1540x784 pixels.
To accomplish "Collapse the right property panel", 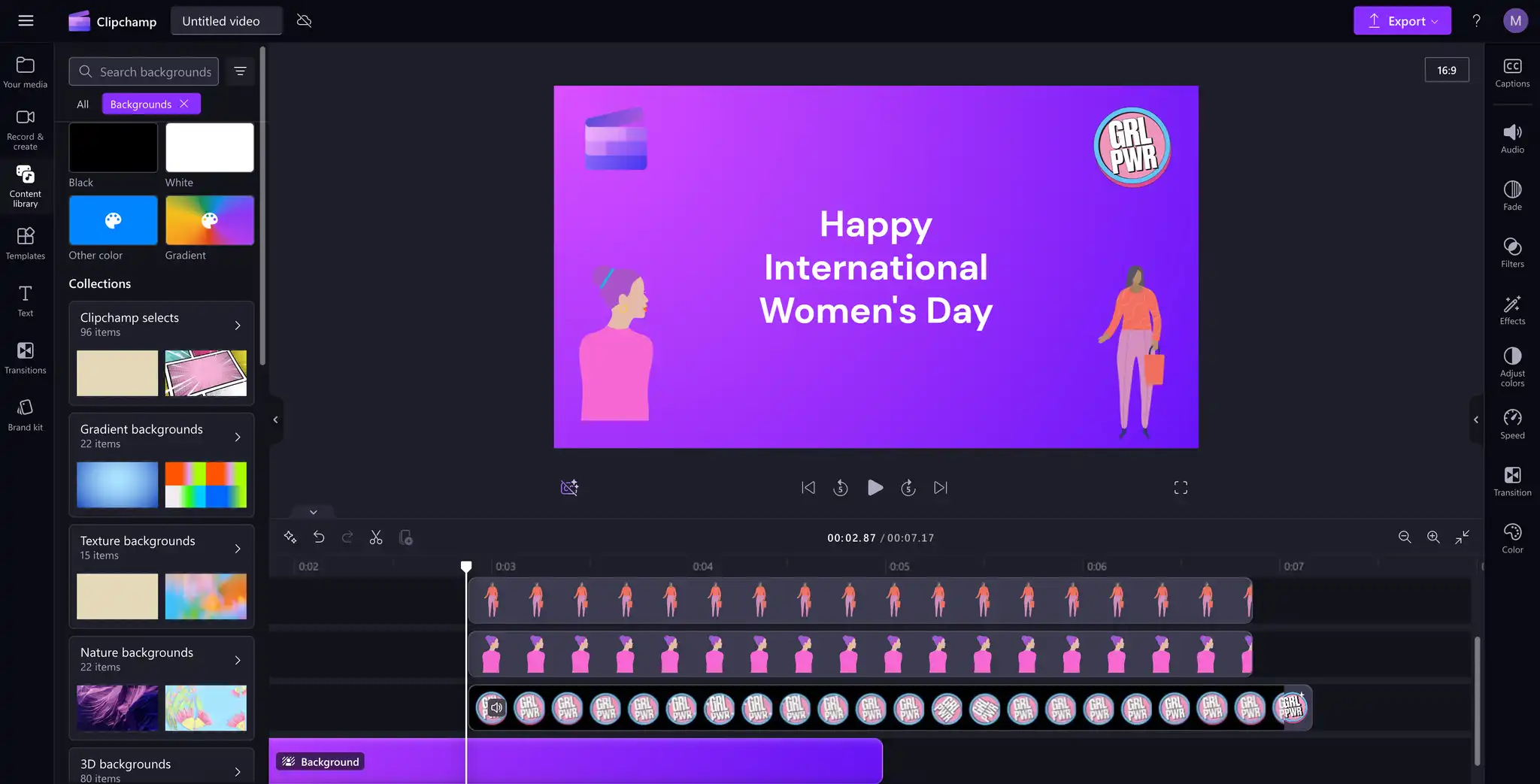I will (1476, 419).
